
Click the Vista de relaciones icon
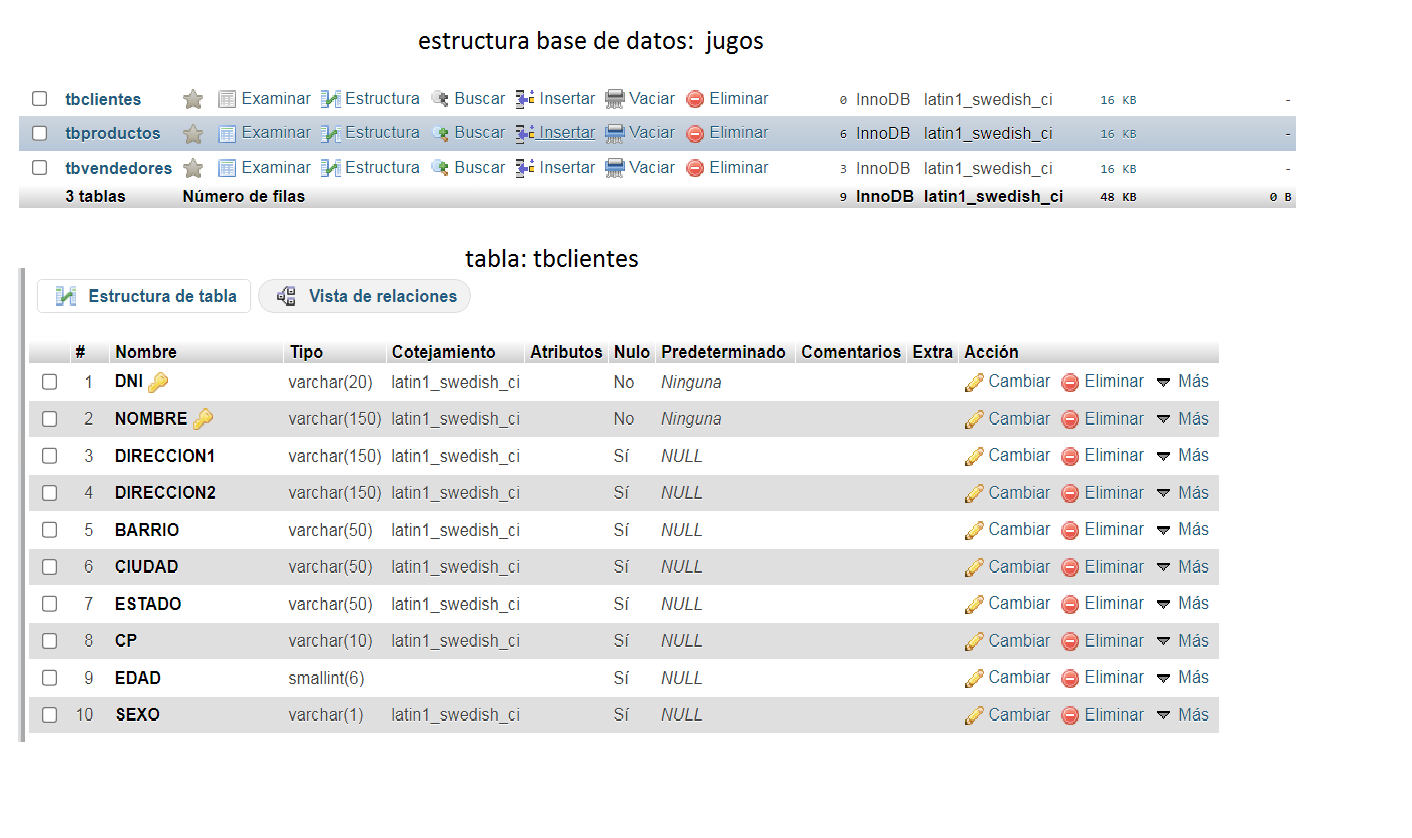coord(286,296)
